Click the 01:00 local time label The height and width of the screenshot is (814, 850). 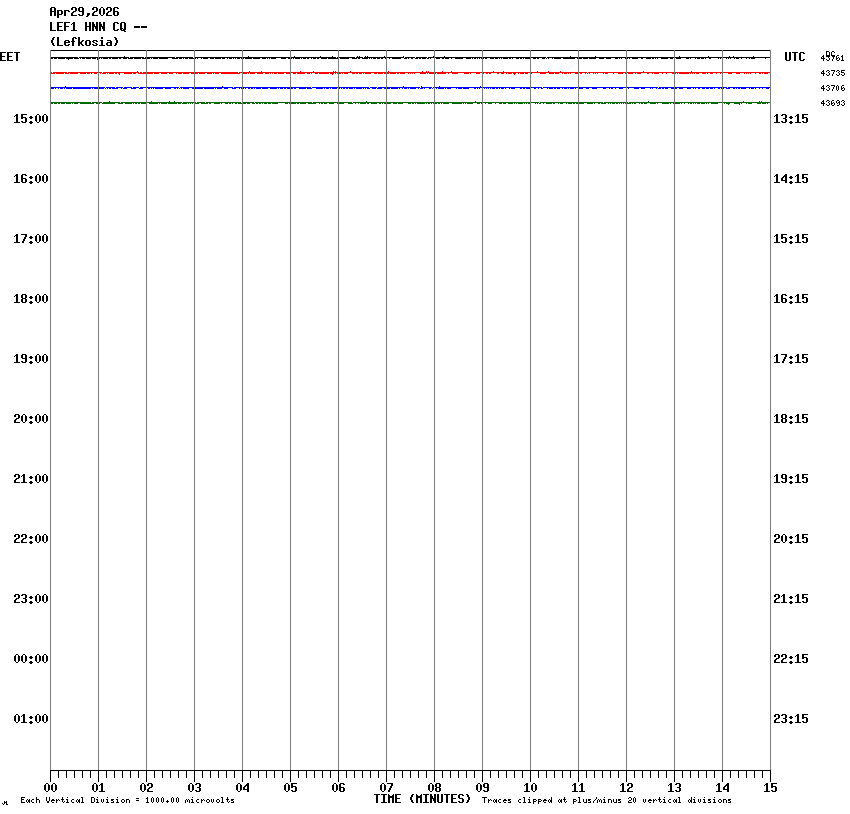tap(31, 719)
